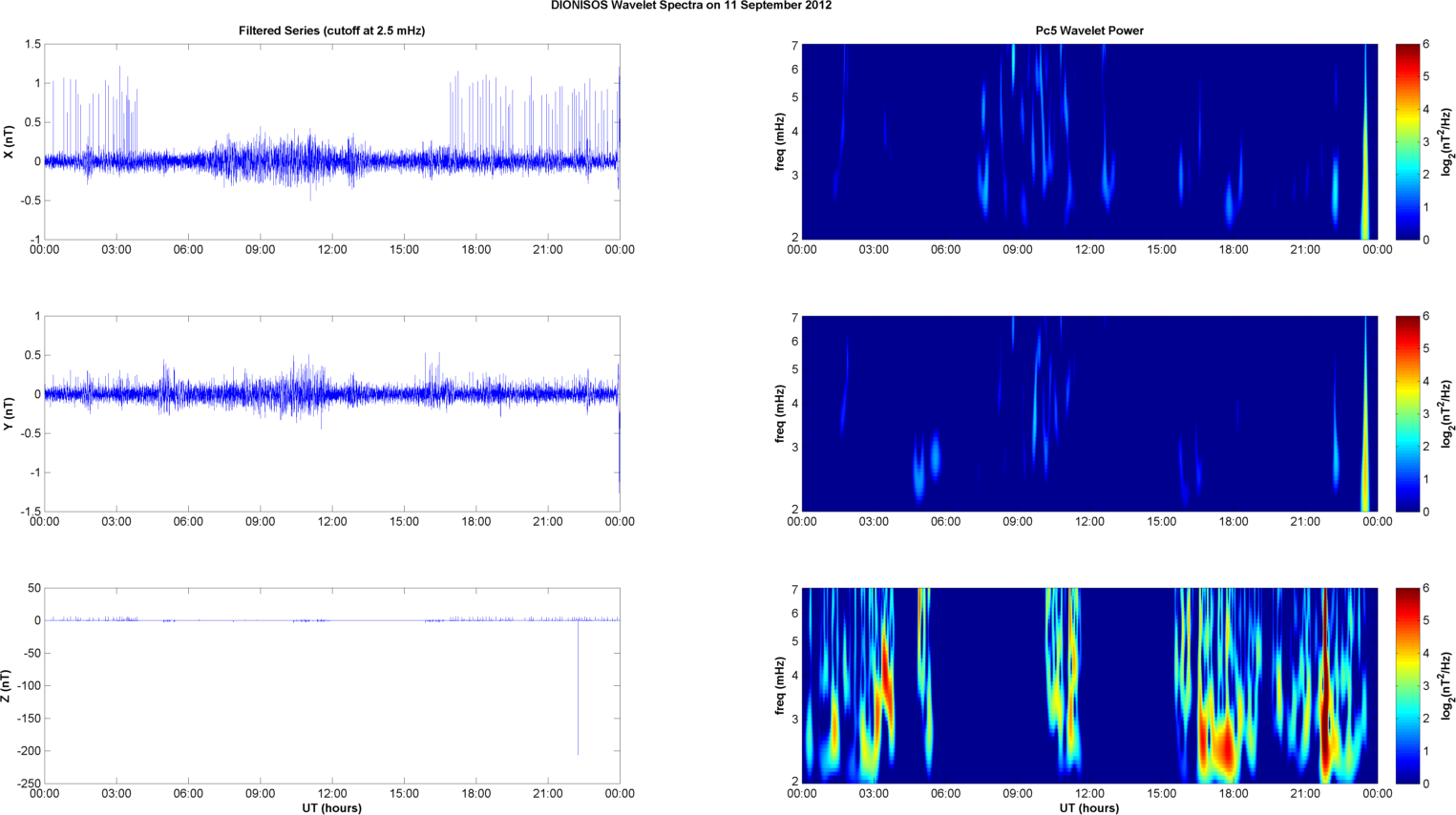Click the main title DIONISOS Wavelet Spectra

pos(690,6)
